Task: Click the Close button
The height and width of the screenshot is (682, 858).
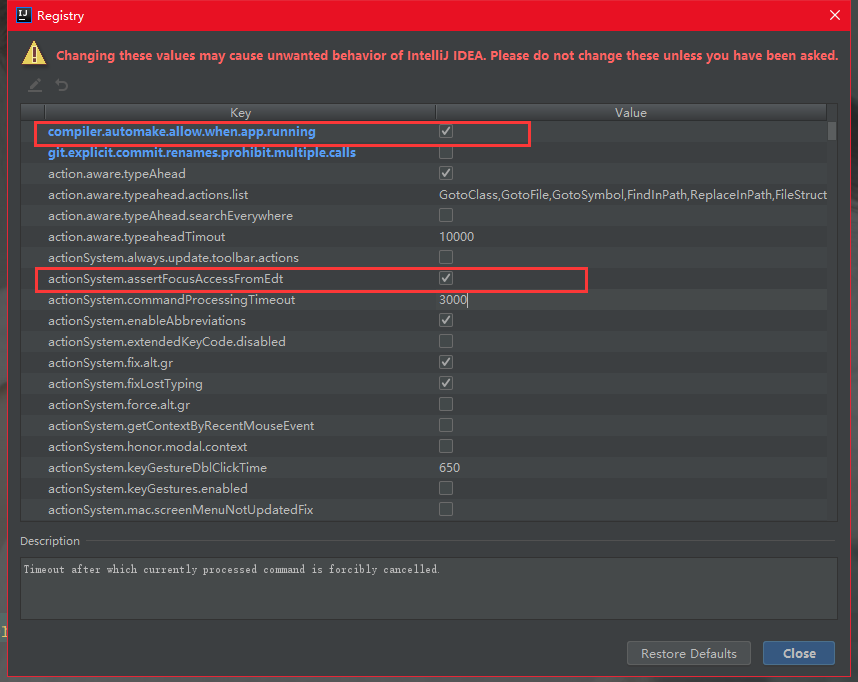Action: click(x=799, y=653)
